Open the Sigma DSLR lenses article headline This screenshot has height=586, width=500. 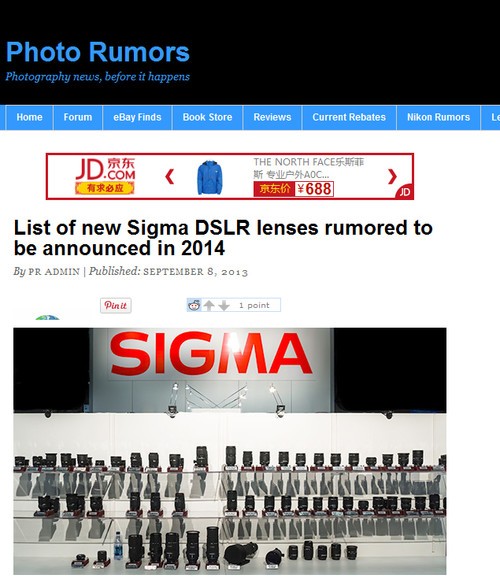(x=223, y=238)
